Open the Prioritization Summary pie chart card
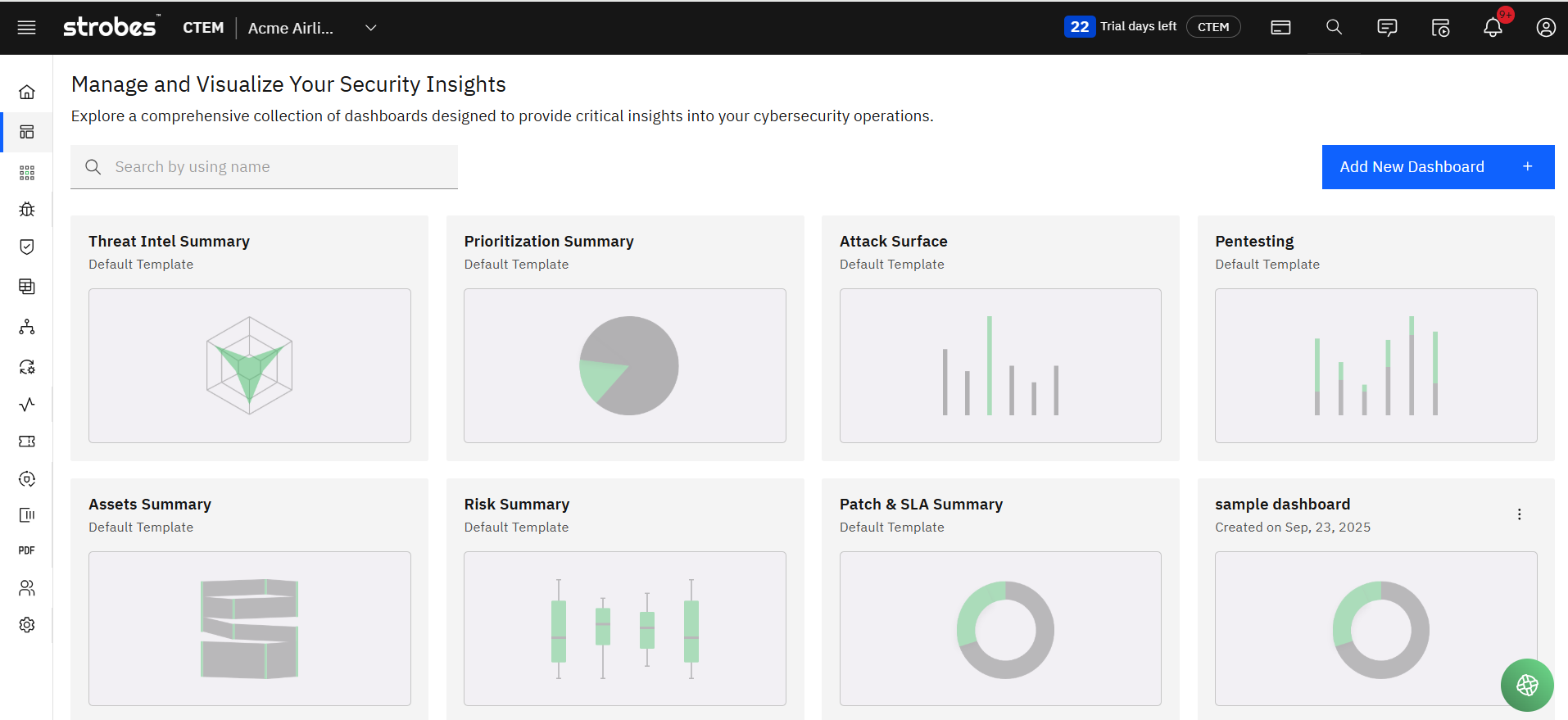1568x720 pixels. [625, 365]
